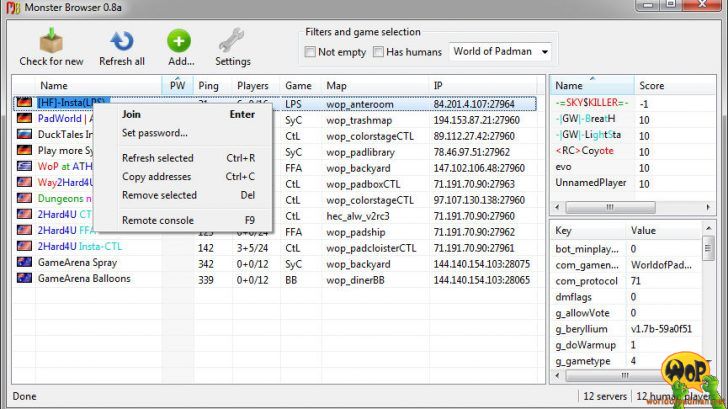This screenshot has width=728, height=409.
Task: Click the 12 servers status bar entry
Action: 605,396
